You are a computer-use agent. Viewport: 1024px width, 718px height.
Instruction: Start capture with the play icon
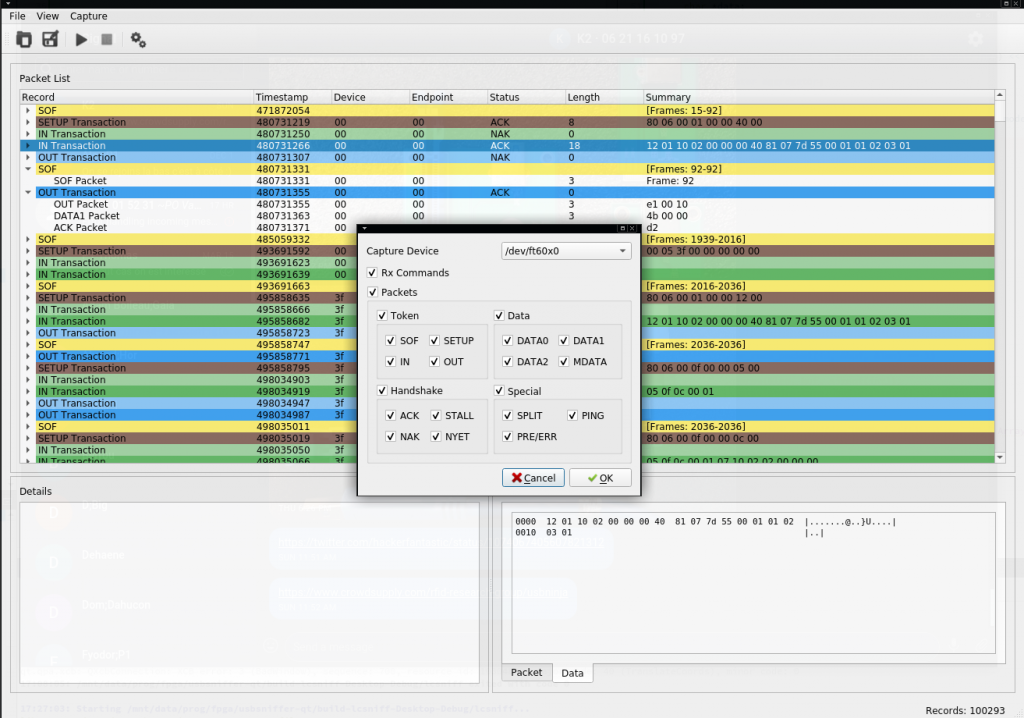click(81, 40)
